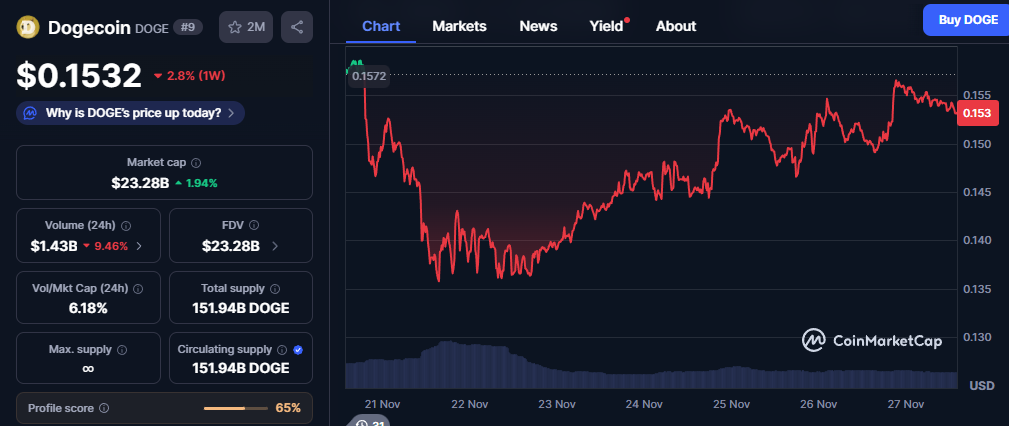This screenshot has height=426, width=1009.
Task: Click the CoinMarketCap watermark on chart
Action: 872,340
